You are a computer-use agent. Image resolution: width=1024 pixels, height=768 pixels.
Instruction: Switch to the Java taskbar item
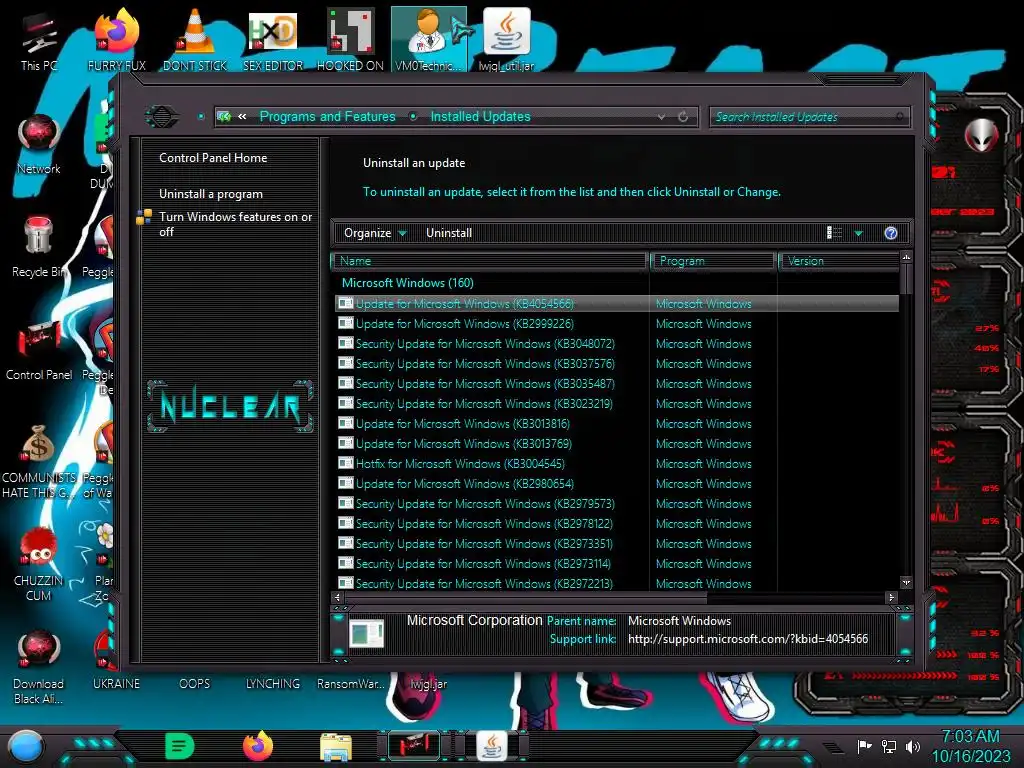[492, 746]
